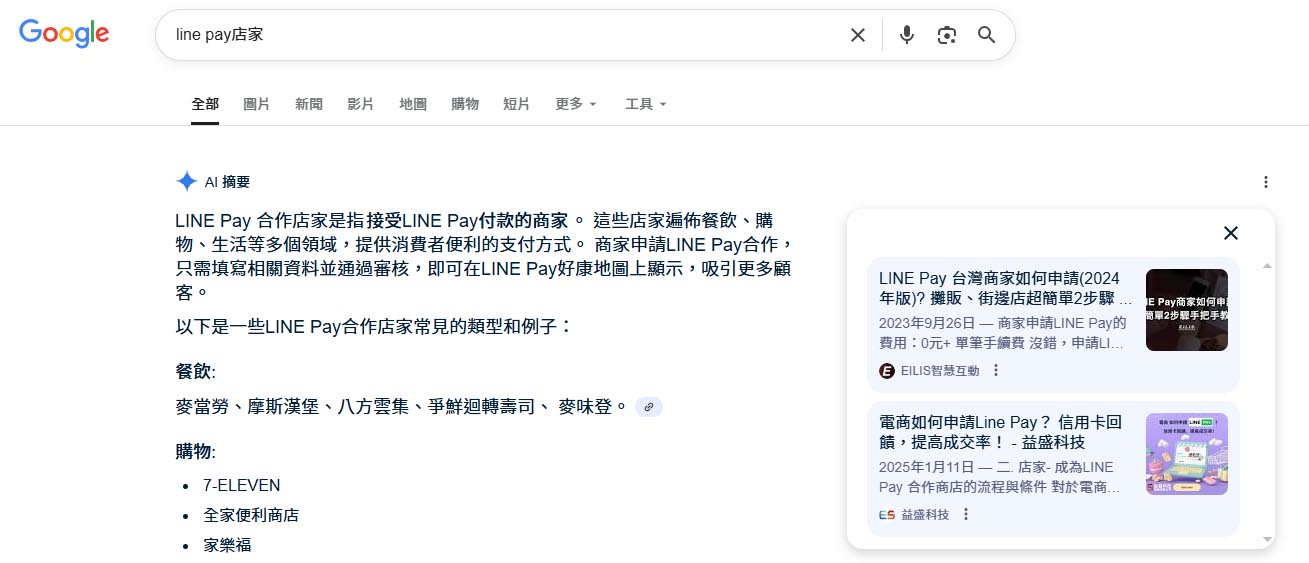Open options for the 益盛科技 result

[x=965, y=514]
